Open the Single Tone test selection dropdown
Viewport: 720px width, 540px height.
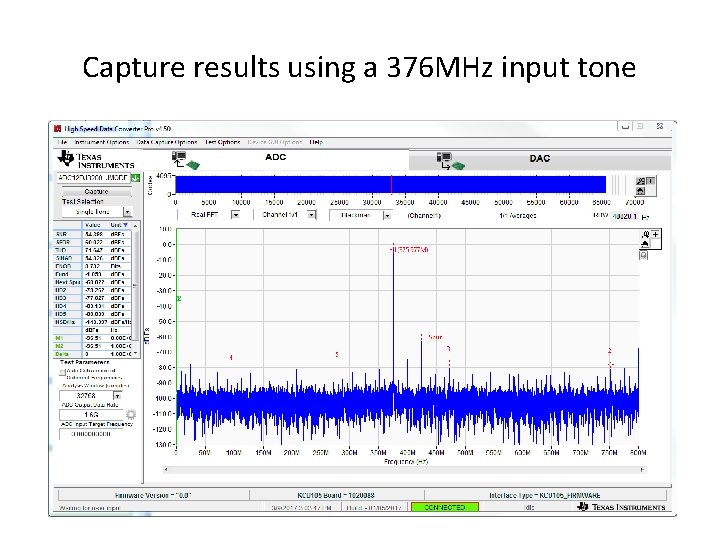click(x=128, y=212)
